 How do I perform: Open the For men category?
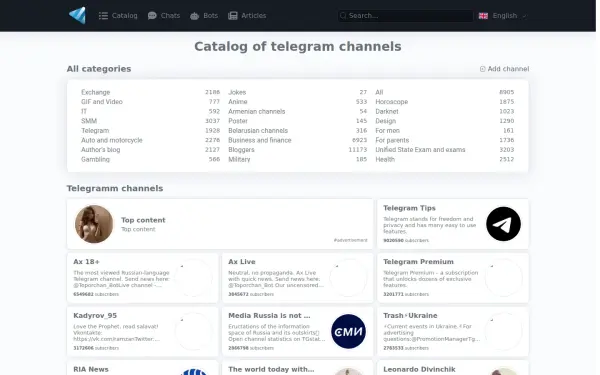388,130
